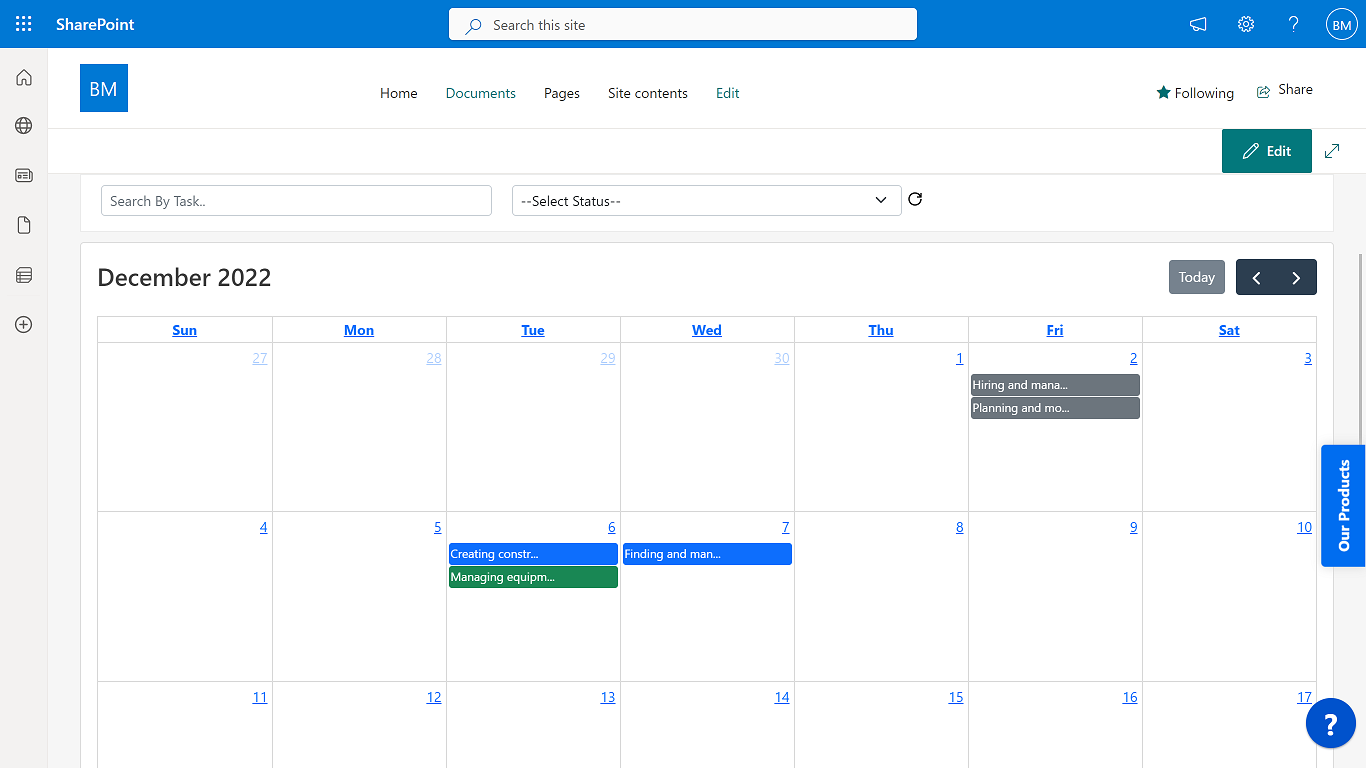Click the SharePoint title text
Screen dimensions: 1366x768
click(x=95, y=24)
